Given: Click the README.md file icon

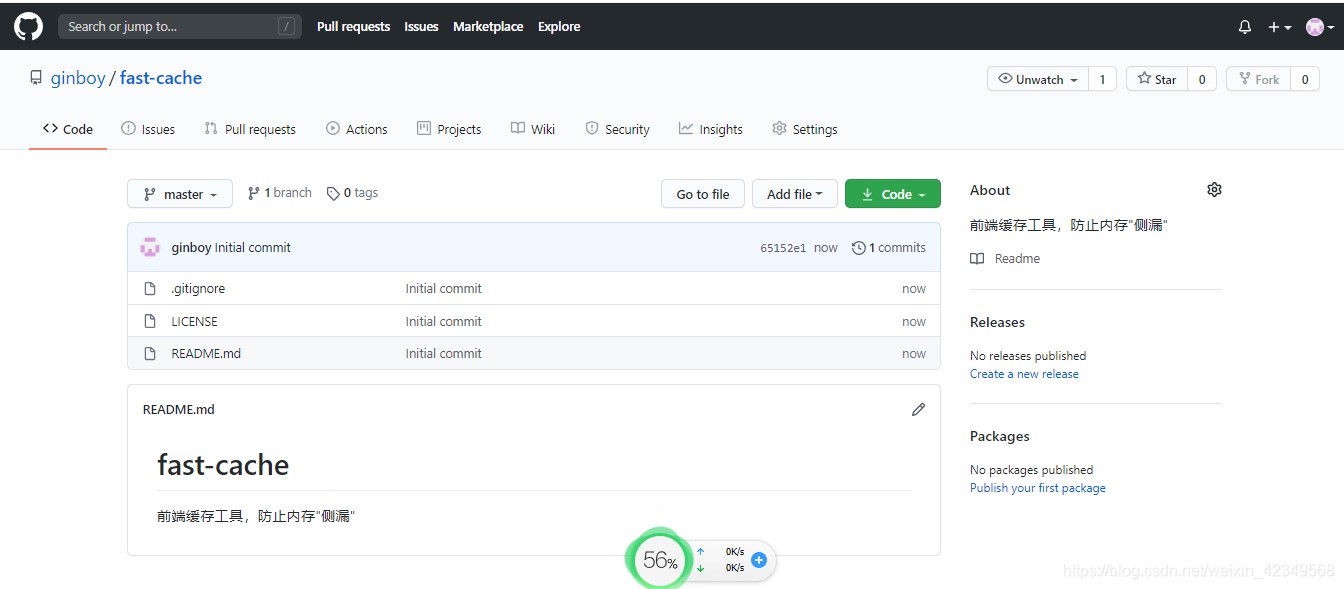Looking at the screenshot, I should point(150,353).
